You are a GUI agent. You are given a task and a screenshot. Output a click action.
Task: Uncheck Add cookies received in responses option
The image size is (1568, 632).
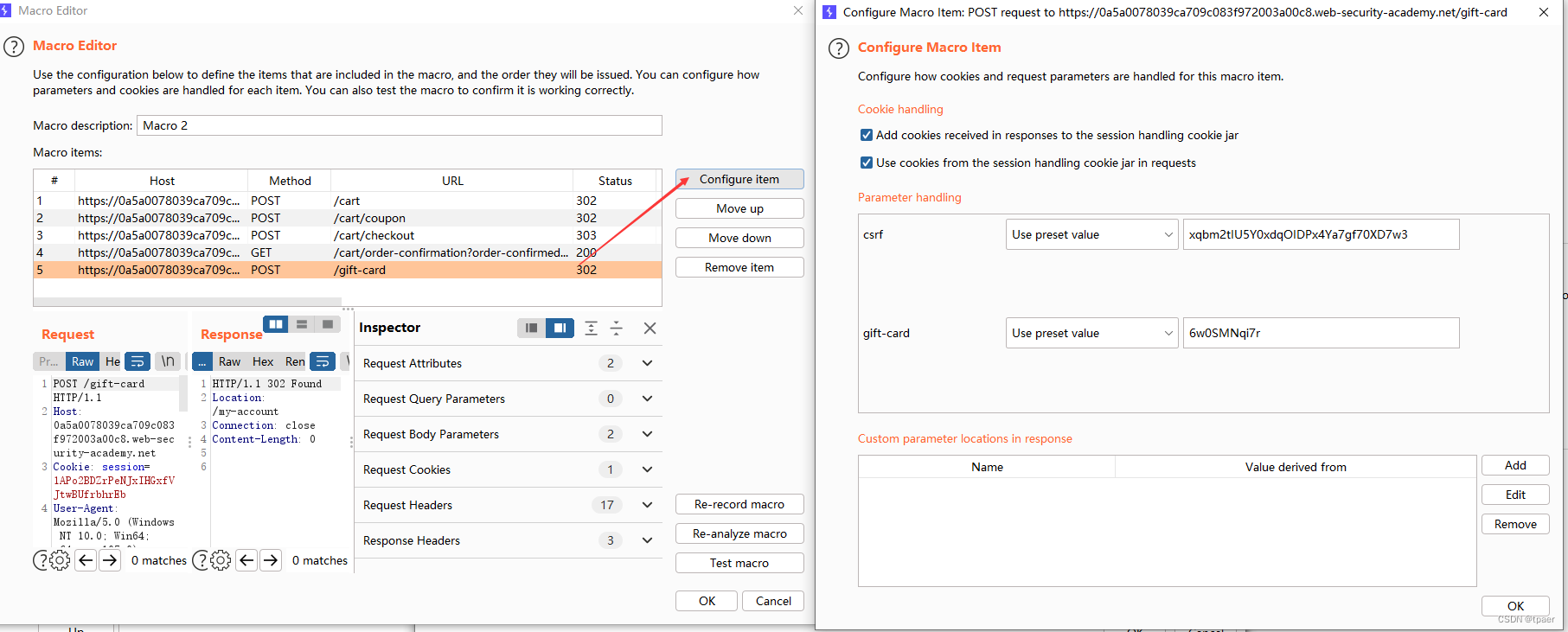tap(867, 135)
